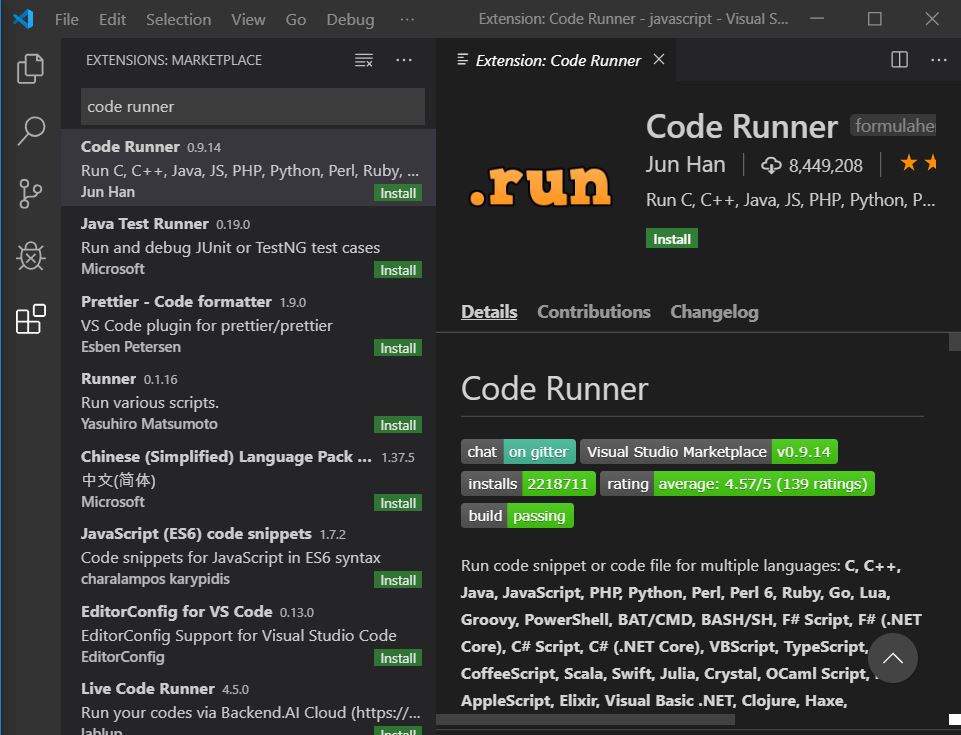Open editor more actions ellipsis

[x=938, y=59]
